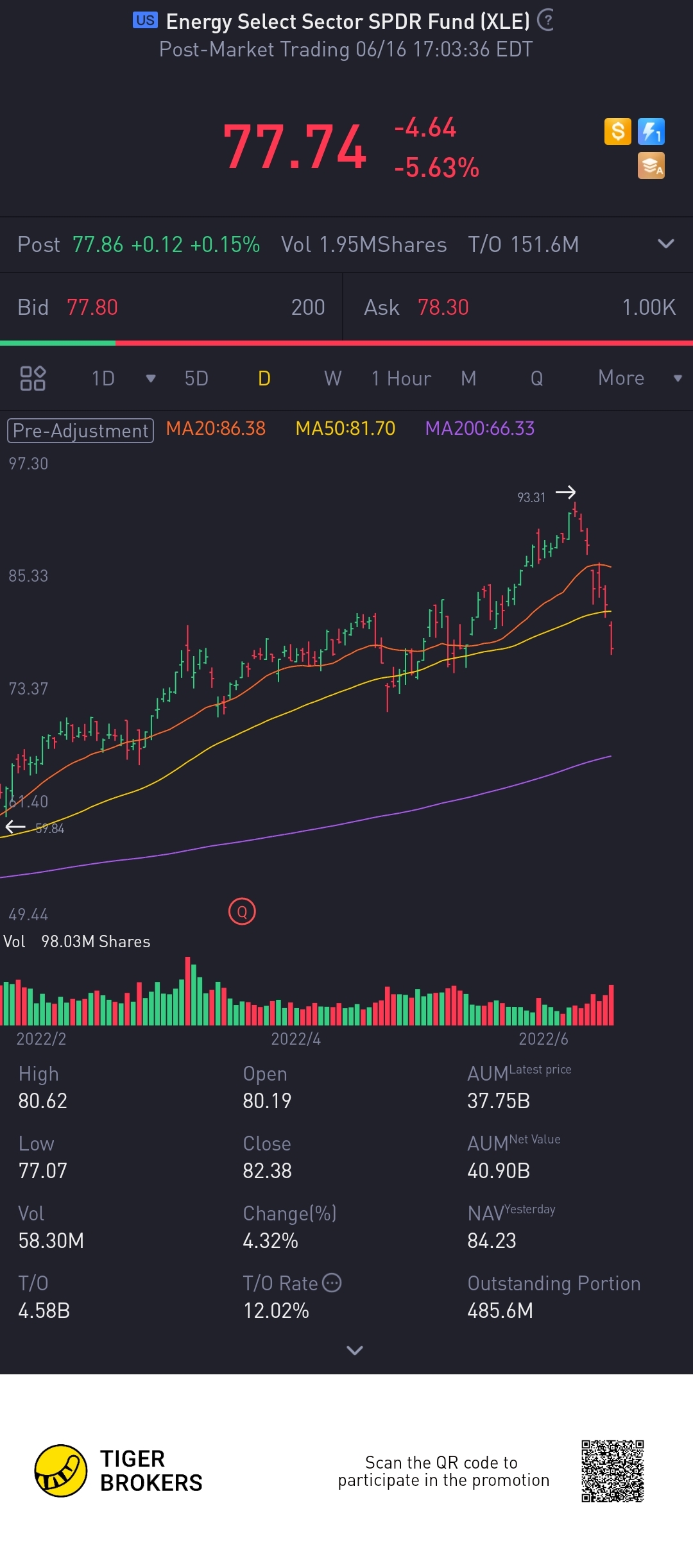Tap the 77.74 last price
This screenshot has height=1568, width=693.
[295, 148]
